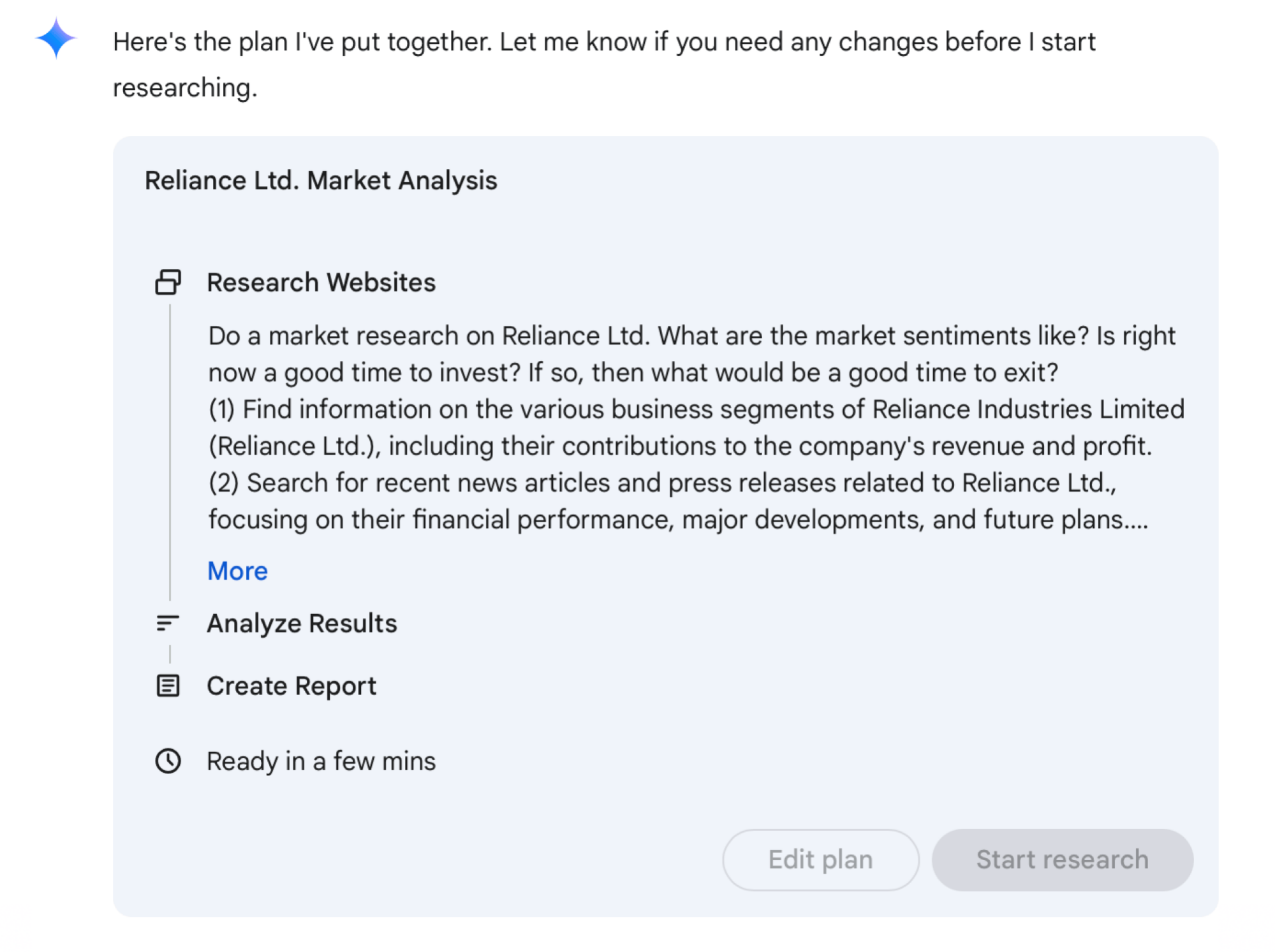Expand plan details with More link
This screenshot has width=1275, height=952.
[238, 571]
